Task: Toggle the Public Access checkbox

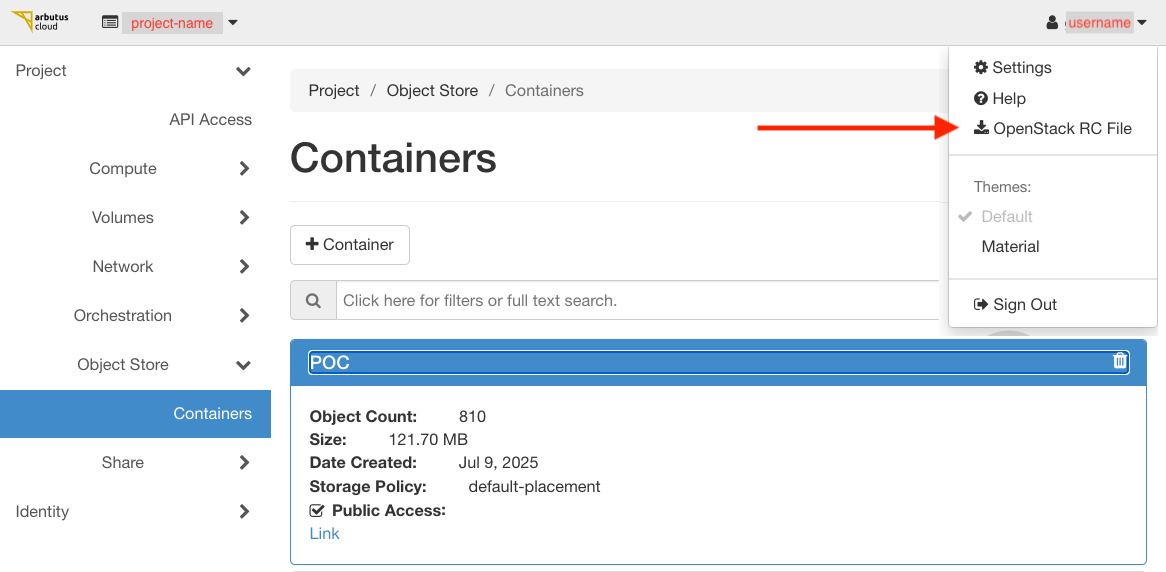Action: [x=317, y=511]
